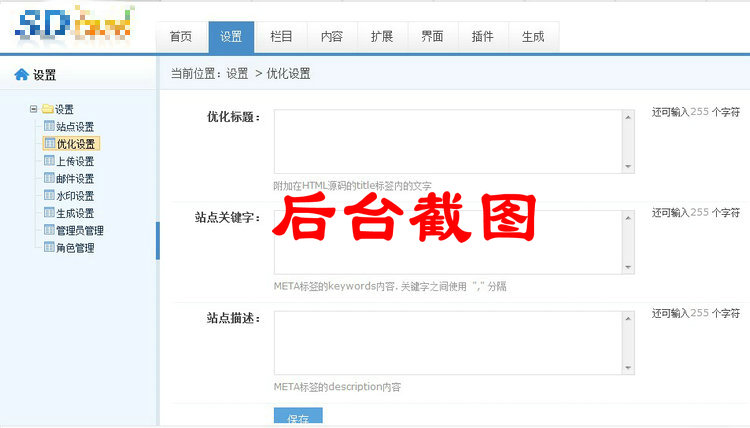Click the home icon beside 设置 header
Image resolution: width=750 pixels, height=428 pixels.
tap(21, 75)
